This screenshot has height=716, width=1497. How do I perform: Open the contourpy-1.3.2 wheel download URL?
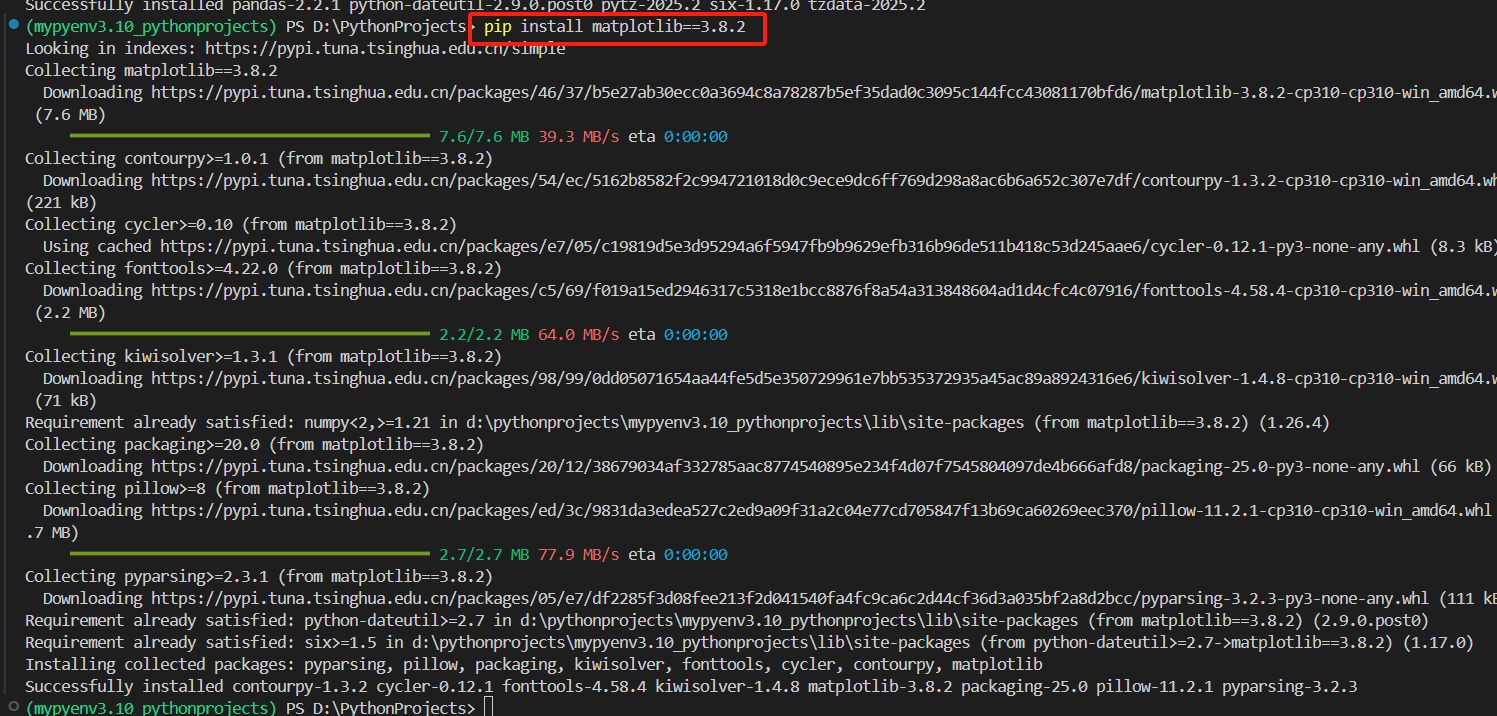coord(824,180)
